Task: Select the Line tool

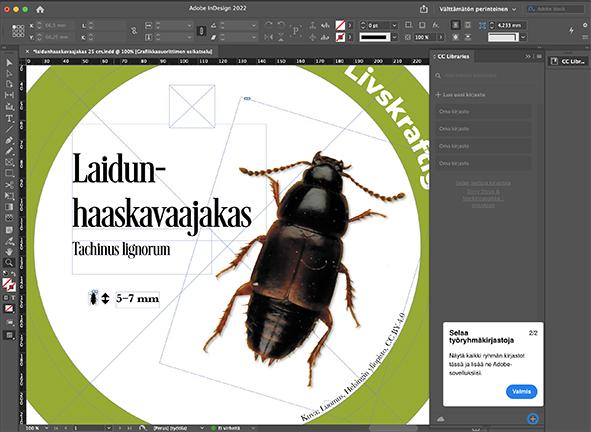Action: [9, 129]
